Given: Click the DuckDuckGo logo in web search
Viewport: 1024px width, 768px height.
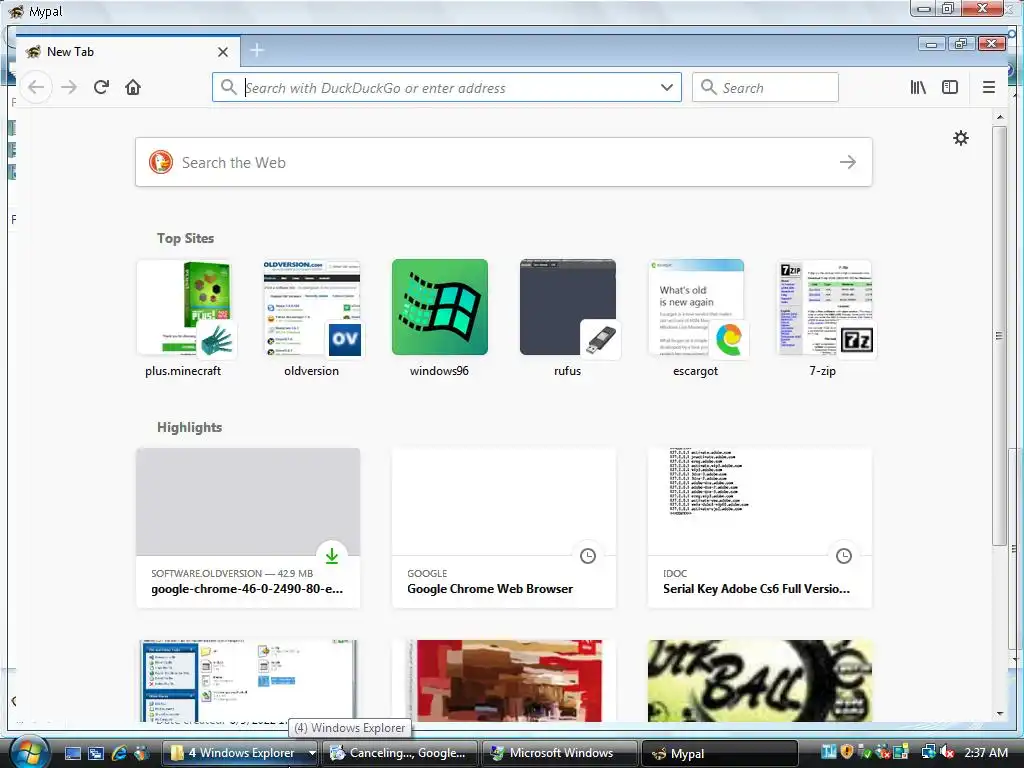Looking at the screenshot, I should tap(161, 162).
